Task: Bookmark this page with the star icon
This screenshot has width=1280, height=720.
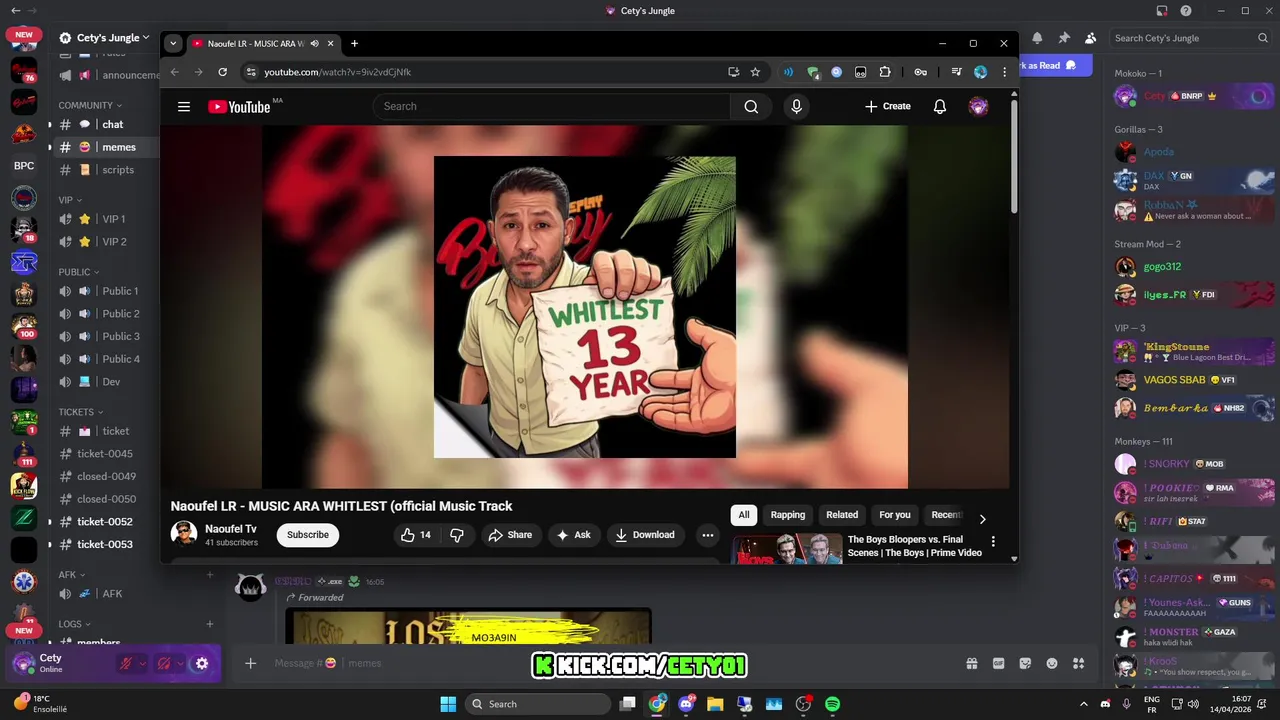Action: coord(755,72)
